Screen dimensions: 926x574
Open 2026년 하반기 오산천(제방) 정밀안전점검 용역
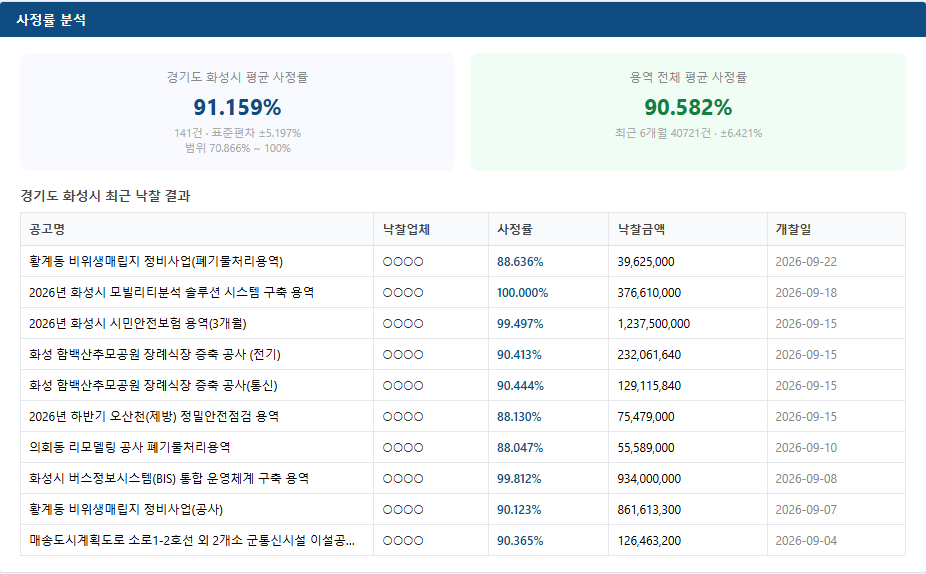(x=154, y=416)
